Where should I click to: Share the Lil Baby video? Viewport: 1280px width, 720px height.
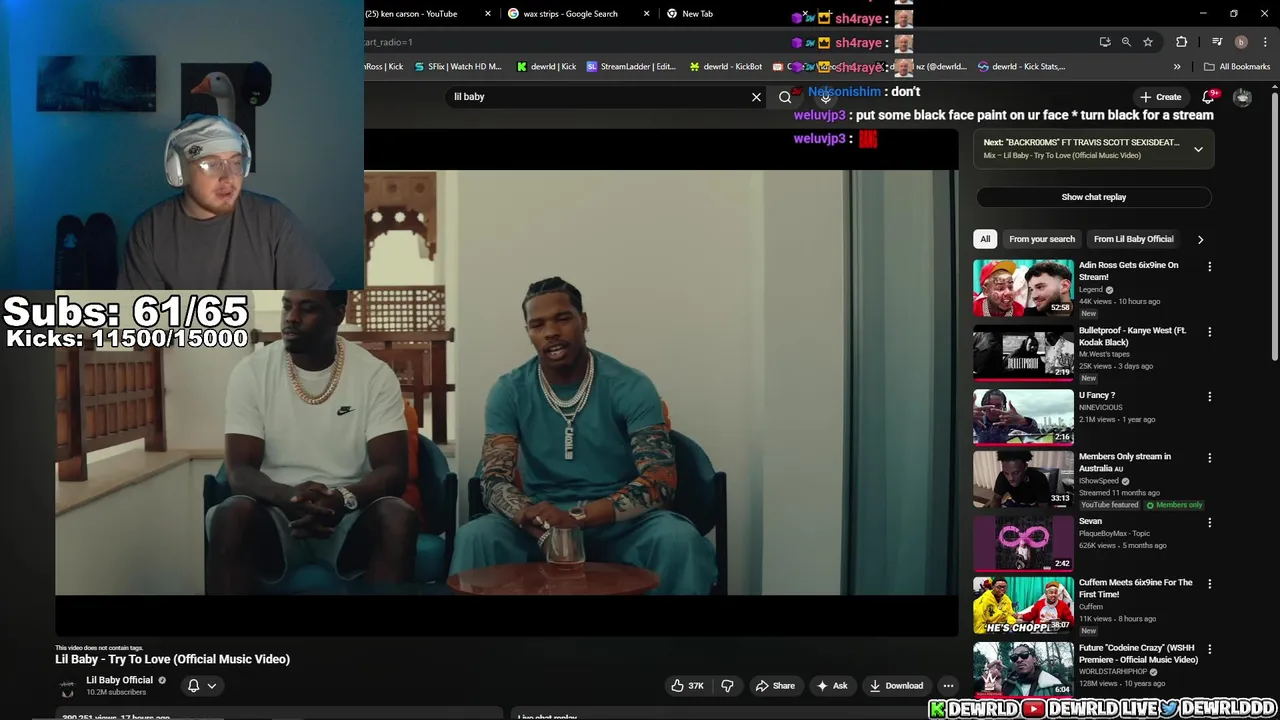click(x=775, y=686)
